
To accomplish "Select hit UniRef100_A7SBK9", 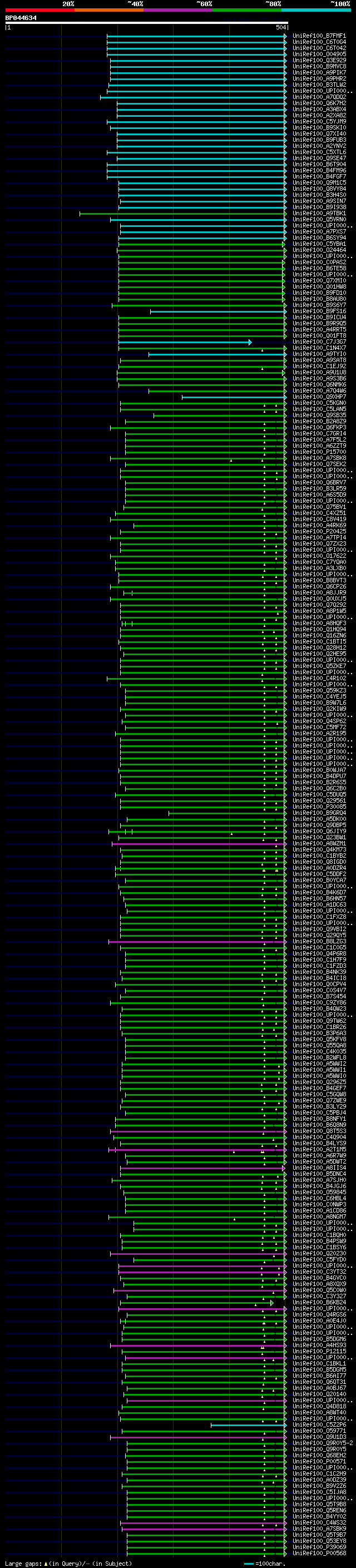I will coord(319,1529).
